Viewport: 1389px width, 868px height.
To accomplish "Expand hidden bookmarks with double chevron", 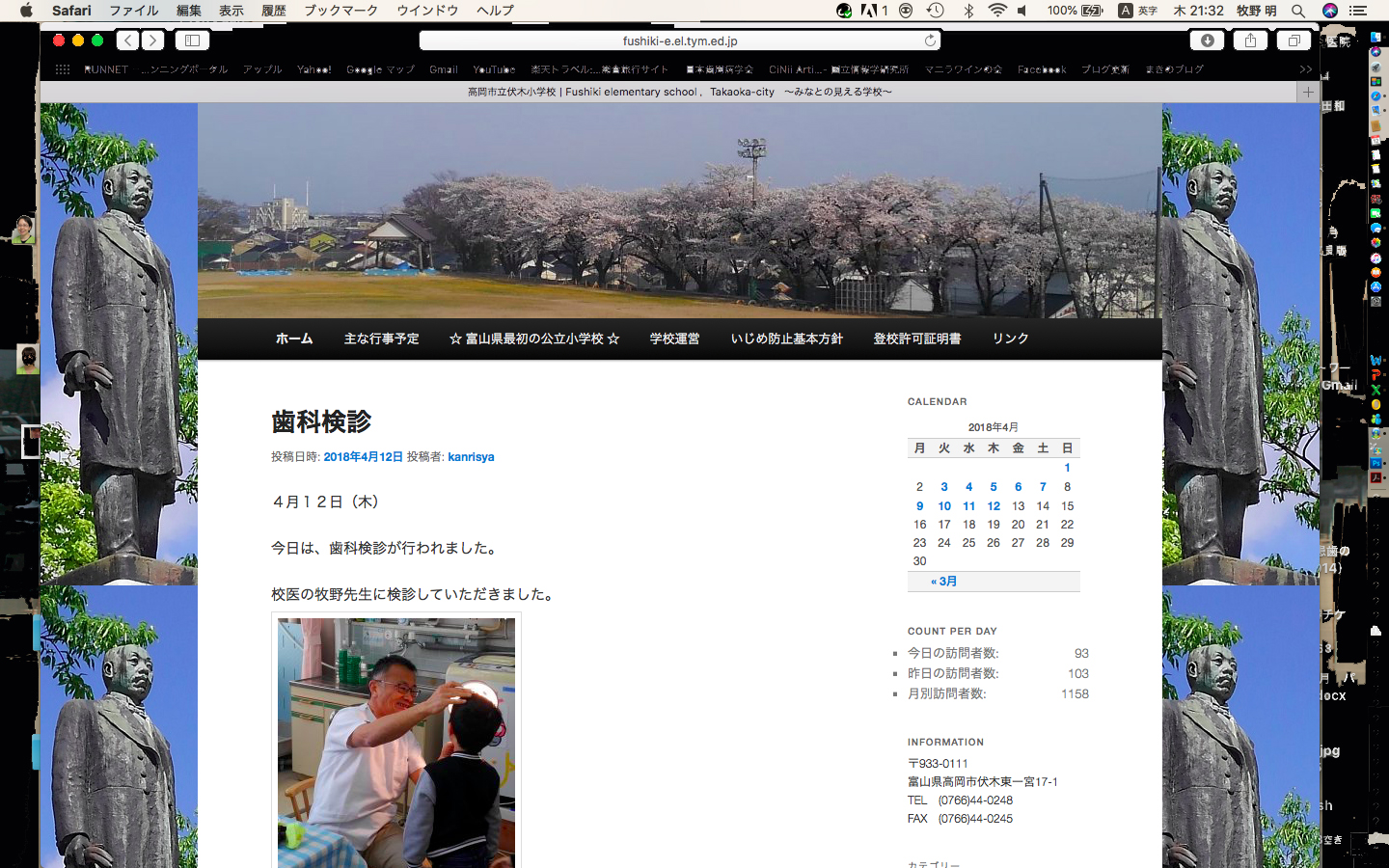I will (1306, 69).
